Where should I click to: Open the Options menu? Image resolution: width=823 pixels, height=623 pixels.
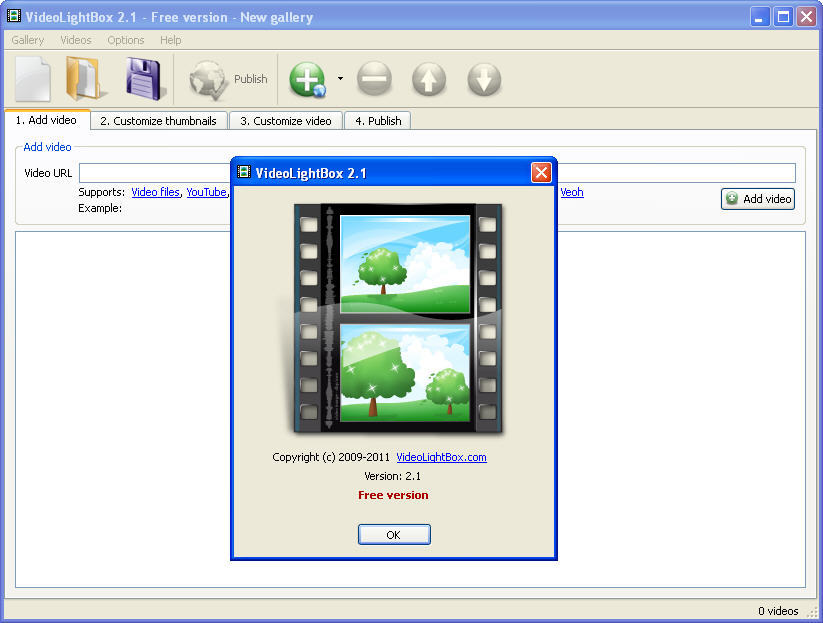pyautogui.click(x=125, y=40)
